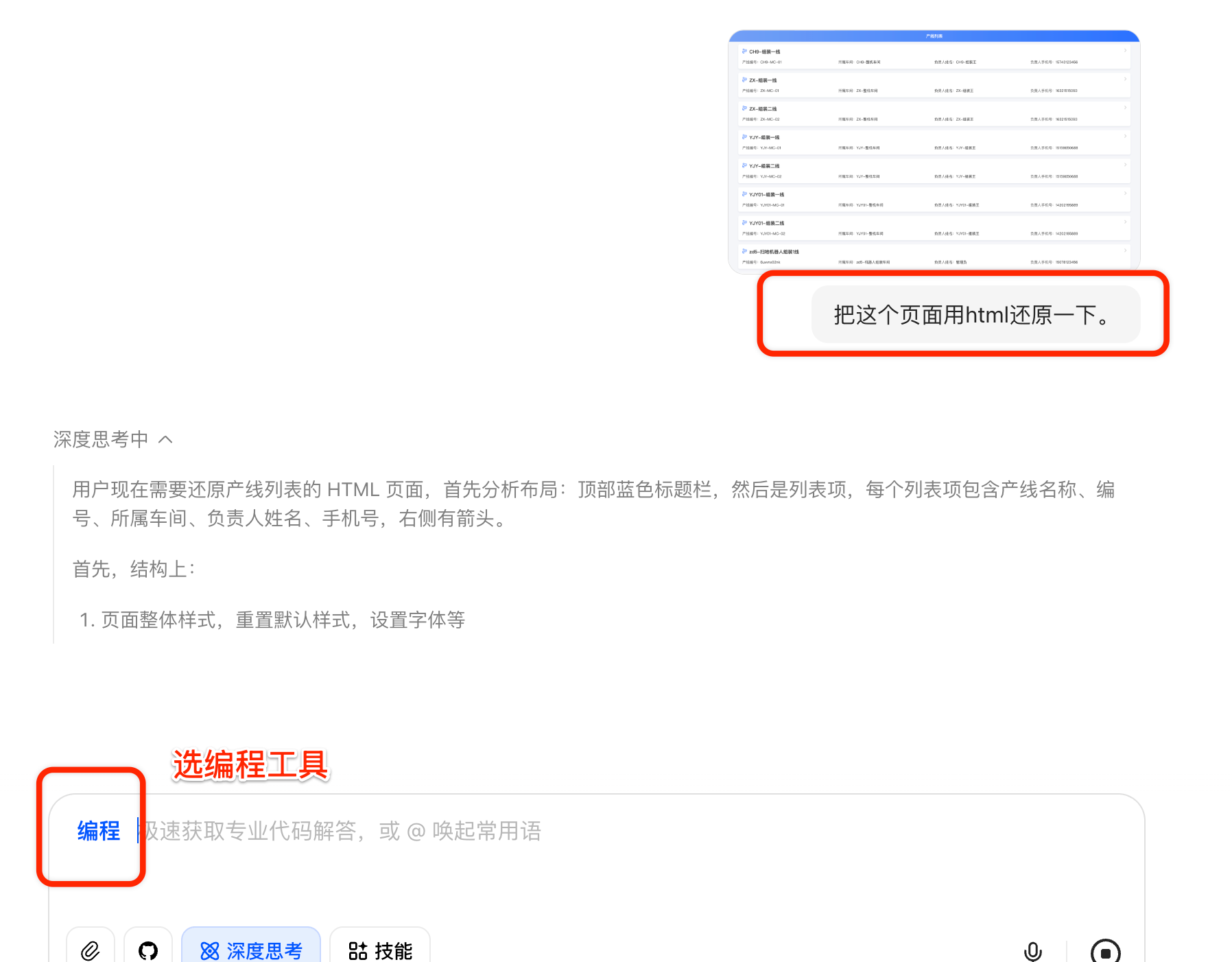1232x962 pixels.
Task: Click the zd5-扫地机器人组装1线 row icon
Action: click(x=744, y=251)
